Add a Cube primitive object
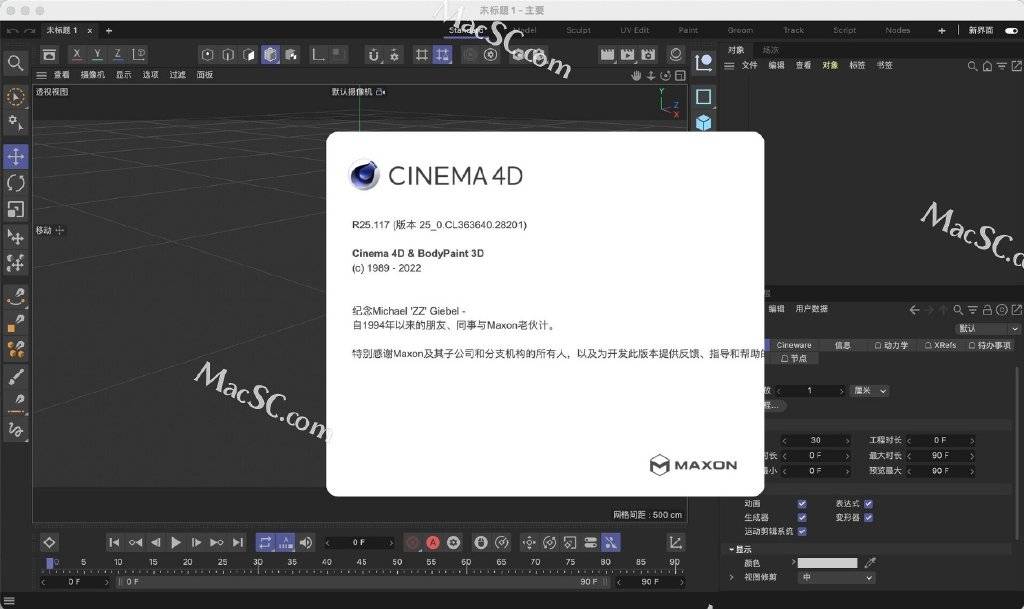Image resolution: width=1024 pixels, height=609 pixels. [703, 123]
